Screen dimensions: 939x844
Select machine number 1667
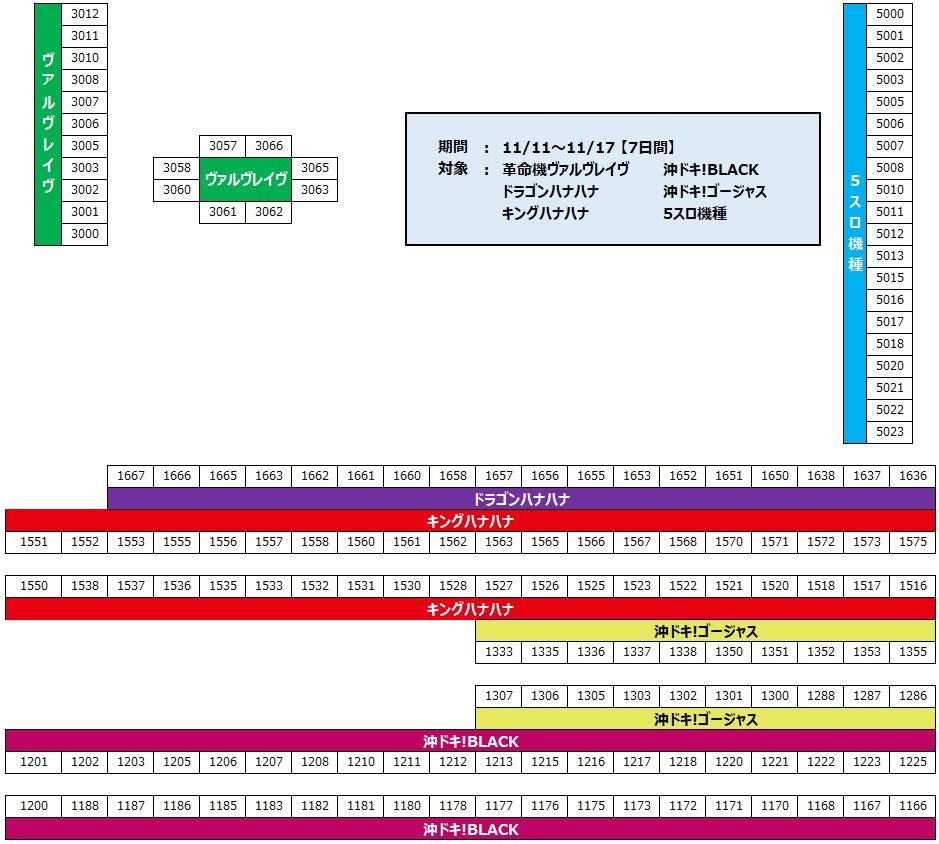pos(130,476)
